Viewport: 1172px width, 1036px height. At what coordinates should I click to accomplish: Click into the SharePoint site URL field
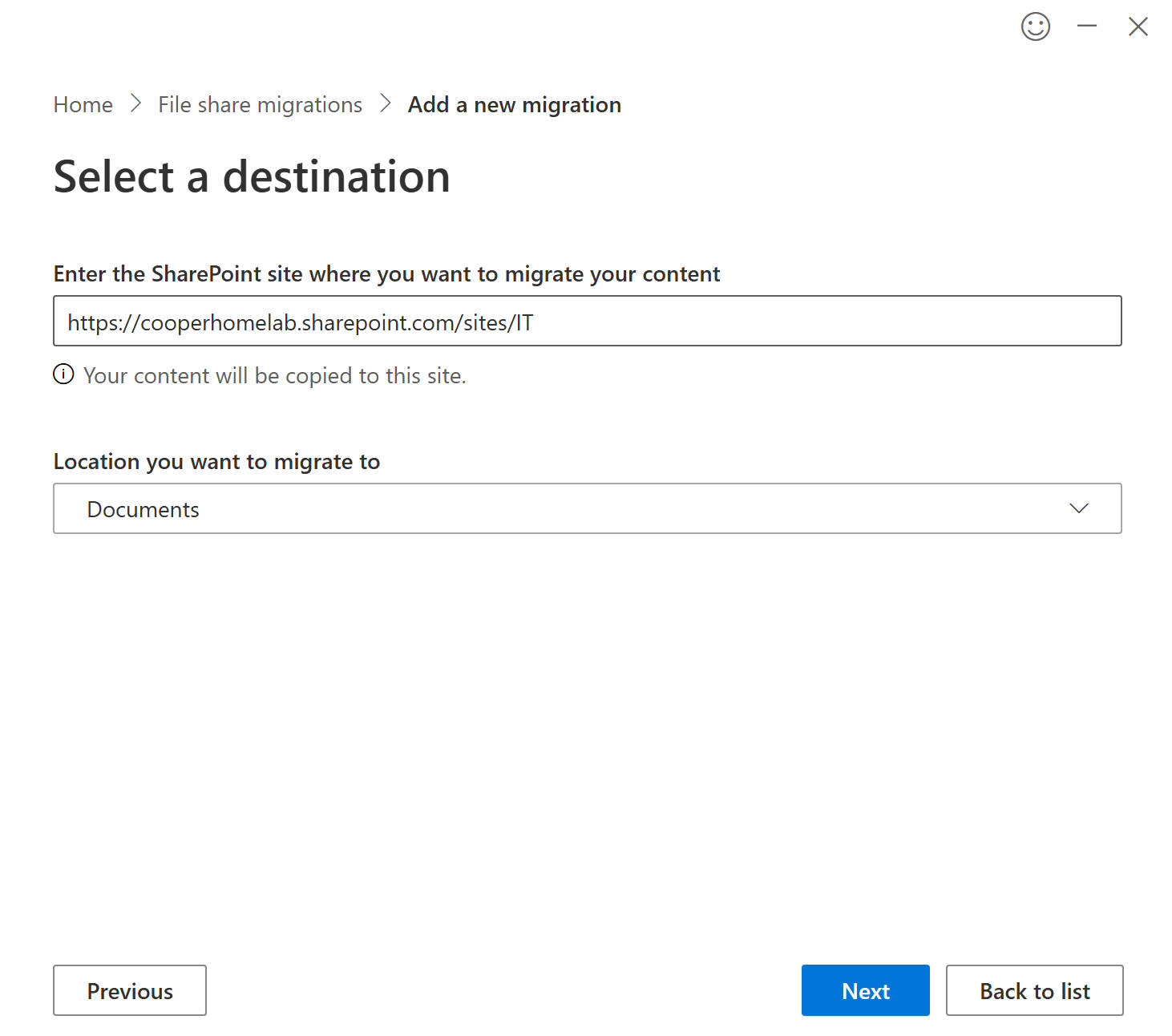tap(721, 322)
